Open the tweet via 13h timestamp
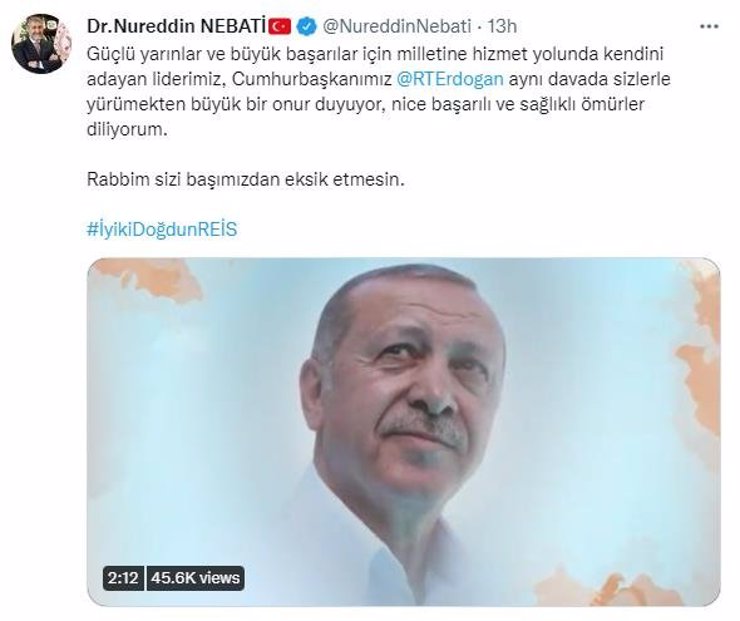 tap(502, 26)
